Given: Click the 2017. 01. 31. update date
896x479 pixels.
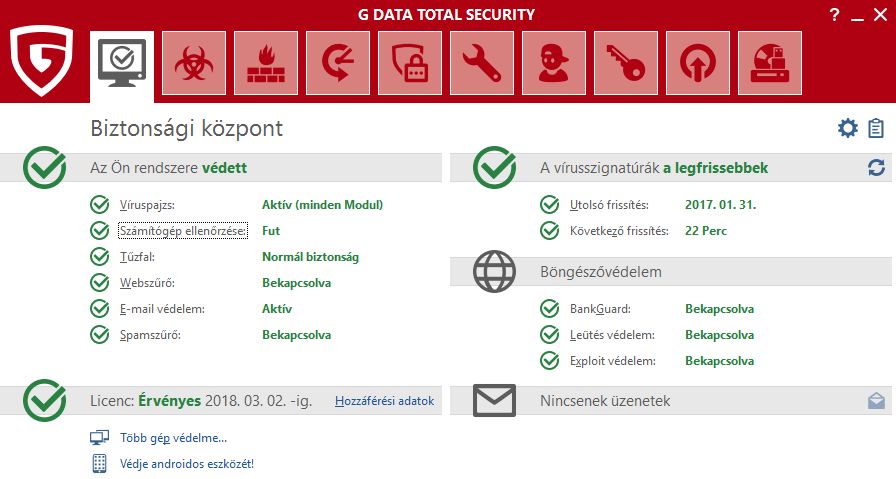Looking at the screenshot, I should pos(721,205).
